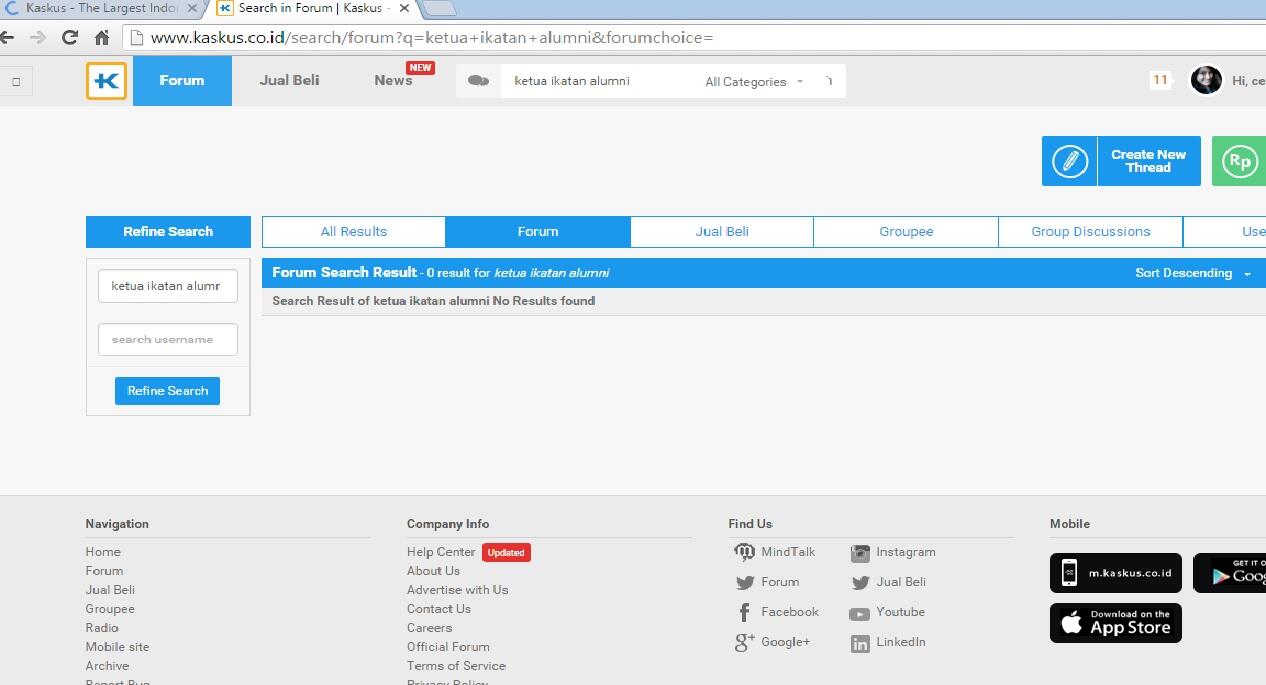Switch to the Forum header tab

182,81
